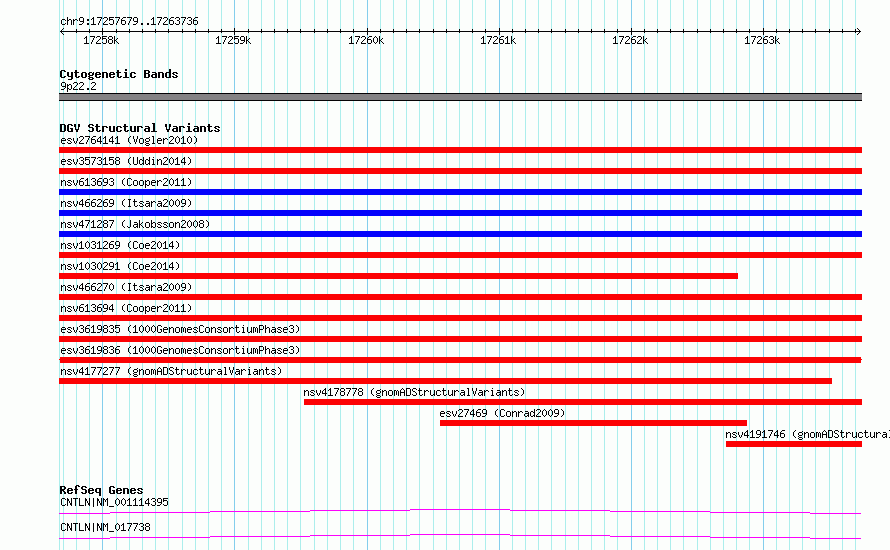
Task: Select the blue bar under nsv471287
Action: click(460, 234)
